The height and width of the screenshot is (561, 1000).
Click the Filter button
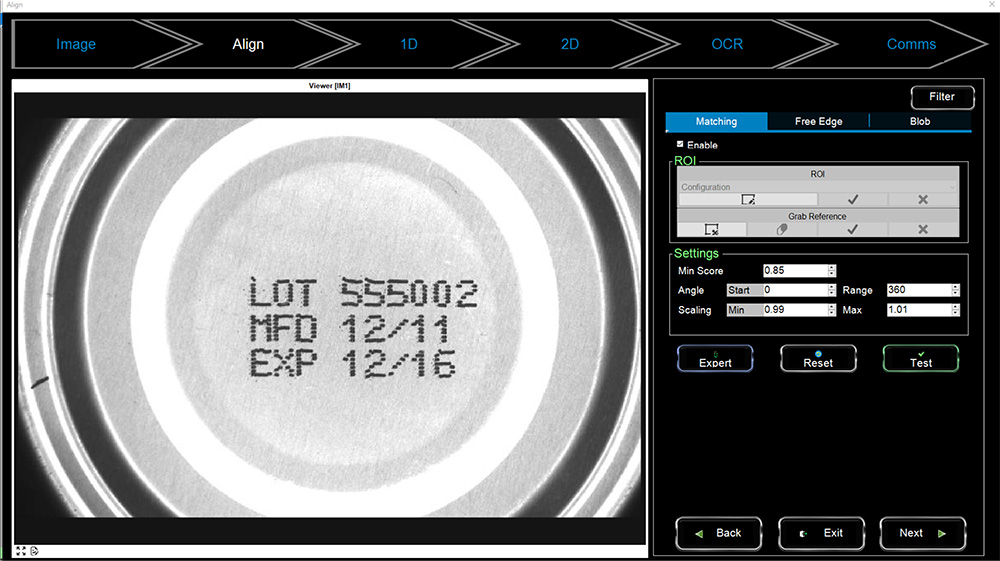pos(941,97)
